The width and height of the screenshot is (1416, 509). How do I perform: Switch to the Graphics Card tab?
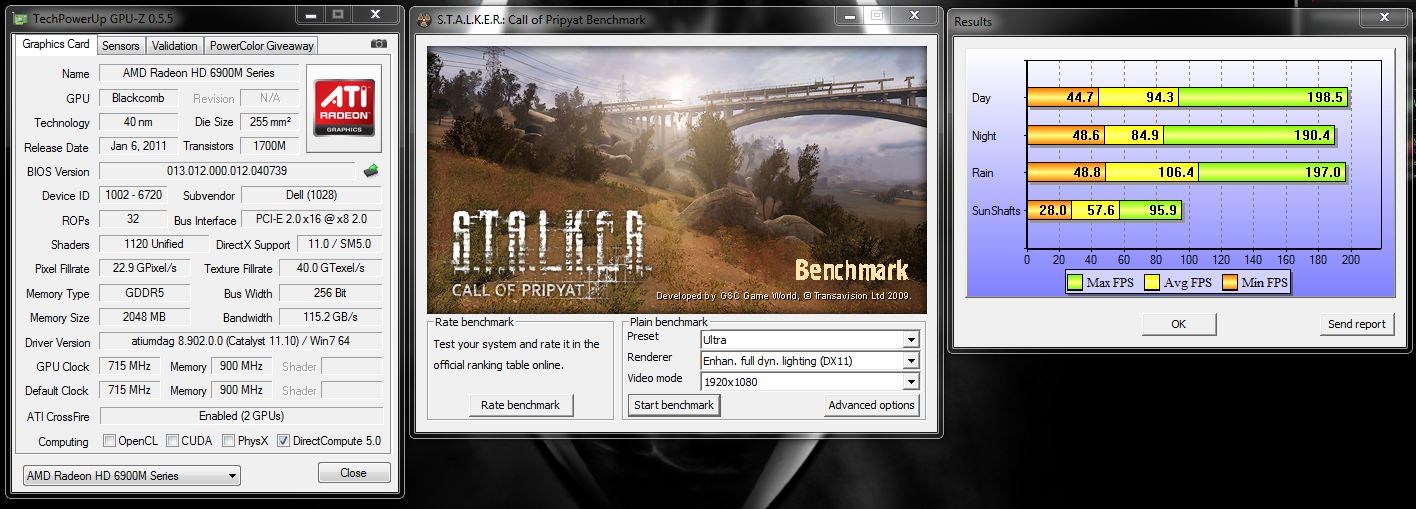click(x=56, y=44)
